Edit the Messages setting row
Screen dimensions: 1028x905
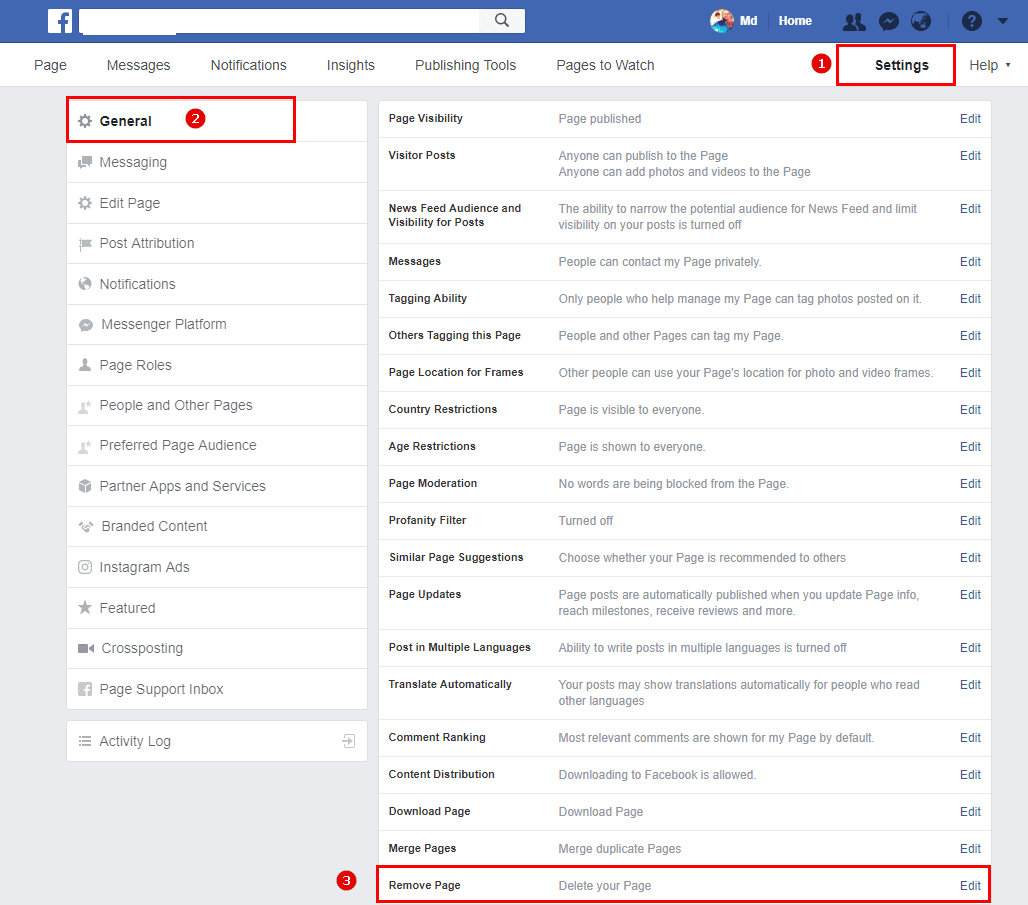[970, 262]
